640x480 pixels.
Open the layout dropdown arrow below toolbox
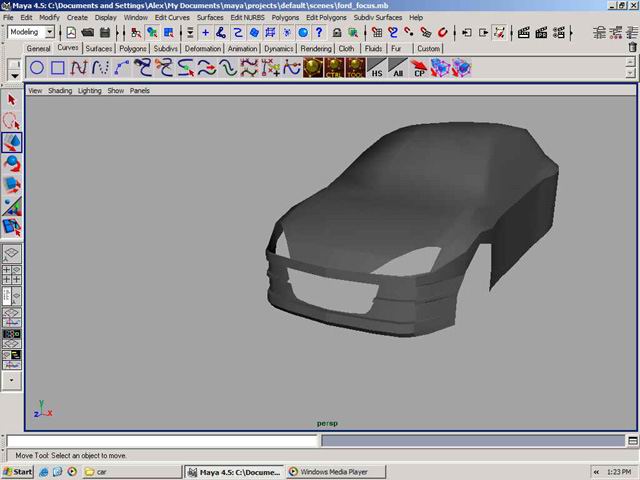pyautogui.click(x=12, y=380)
